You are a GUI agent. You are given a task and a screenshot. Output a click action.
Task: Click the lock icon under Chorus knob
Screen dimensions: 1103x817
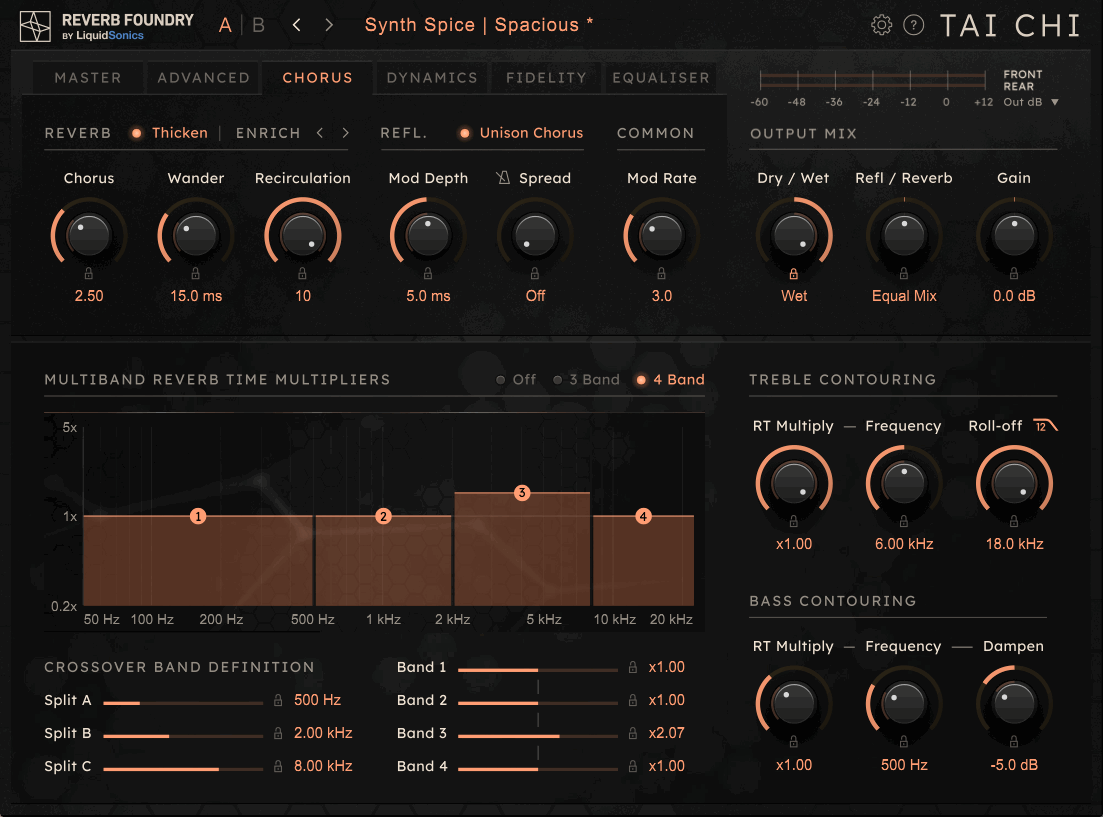click(88, 273)
